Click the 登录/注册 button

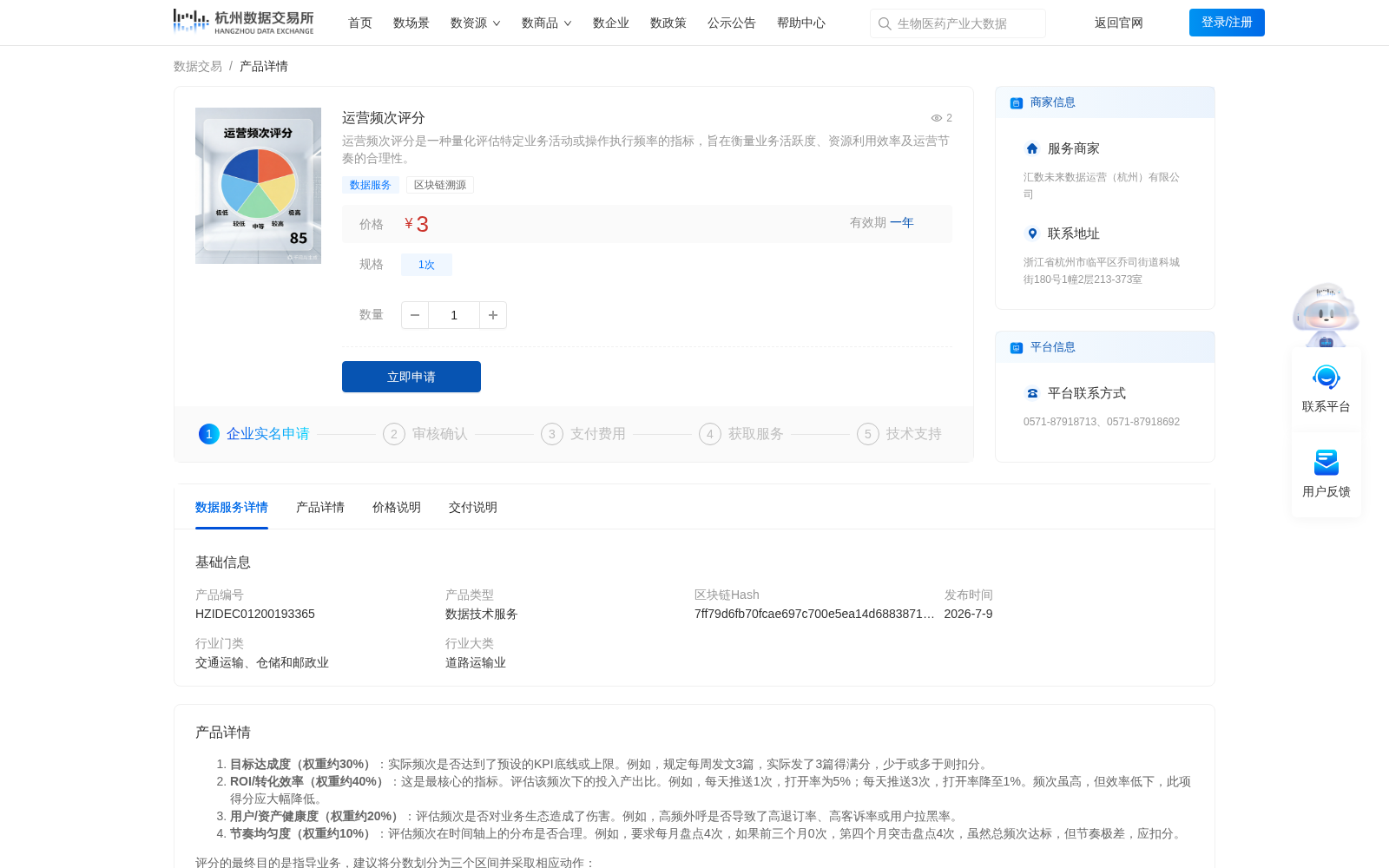click(x=1227, y=23)
